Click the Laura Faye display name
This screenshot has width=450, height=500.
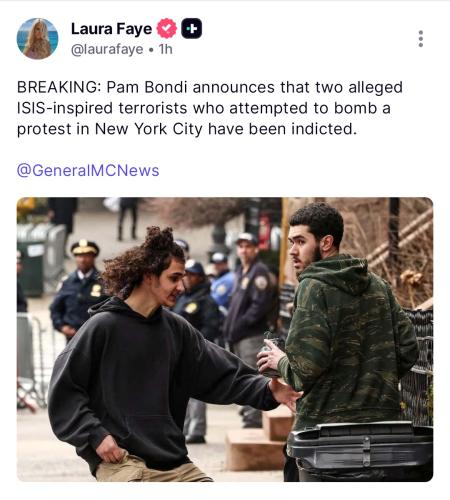click(111, 29)
